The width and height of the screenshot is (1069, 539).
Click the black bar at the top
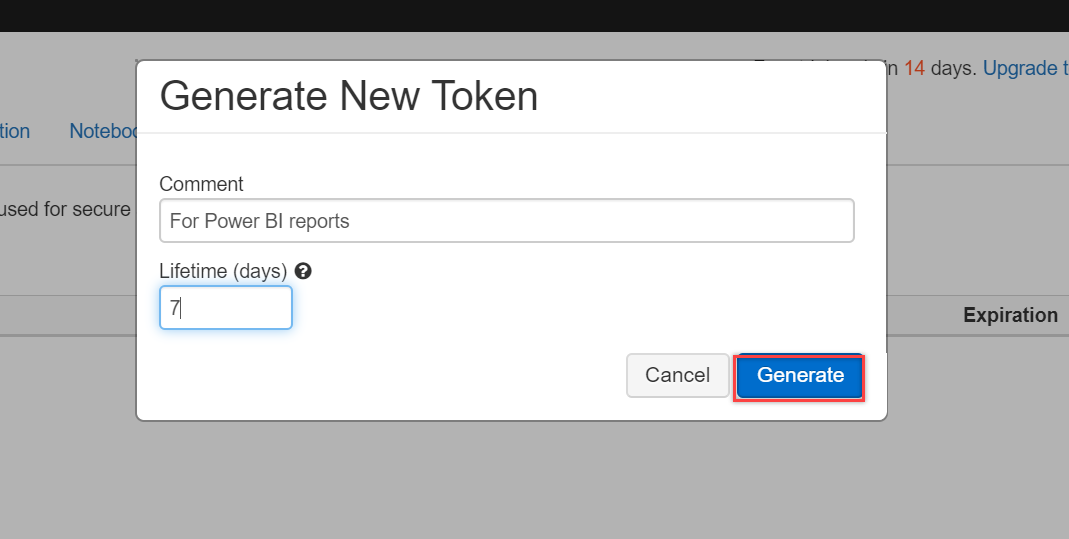pos(534,15)
